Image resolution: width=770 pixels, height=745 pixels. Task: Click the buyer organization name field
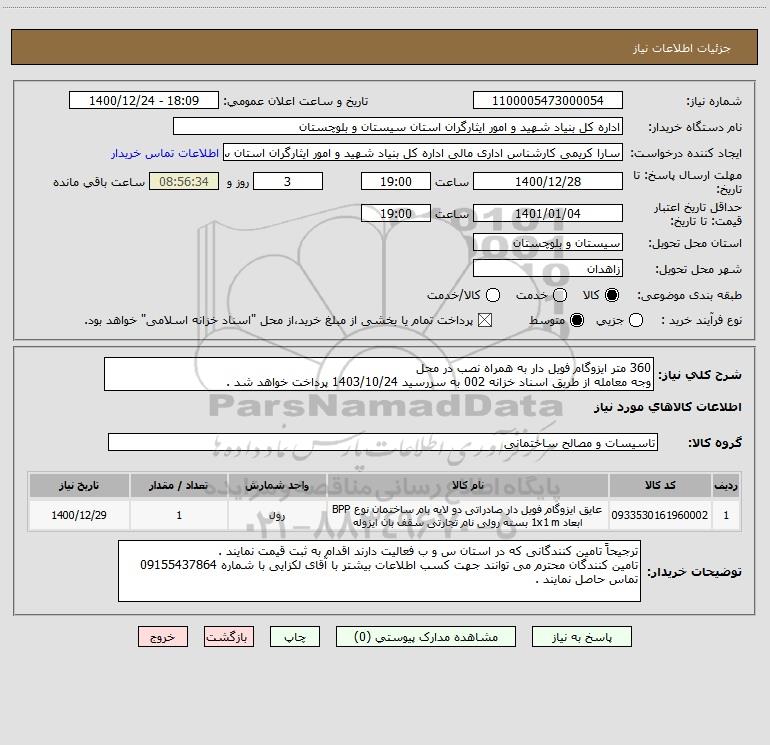coord(398,127)
